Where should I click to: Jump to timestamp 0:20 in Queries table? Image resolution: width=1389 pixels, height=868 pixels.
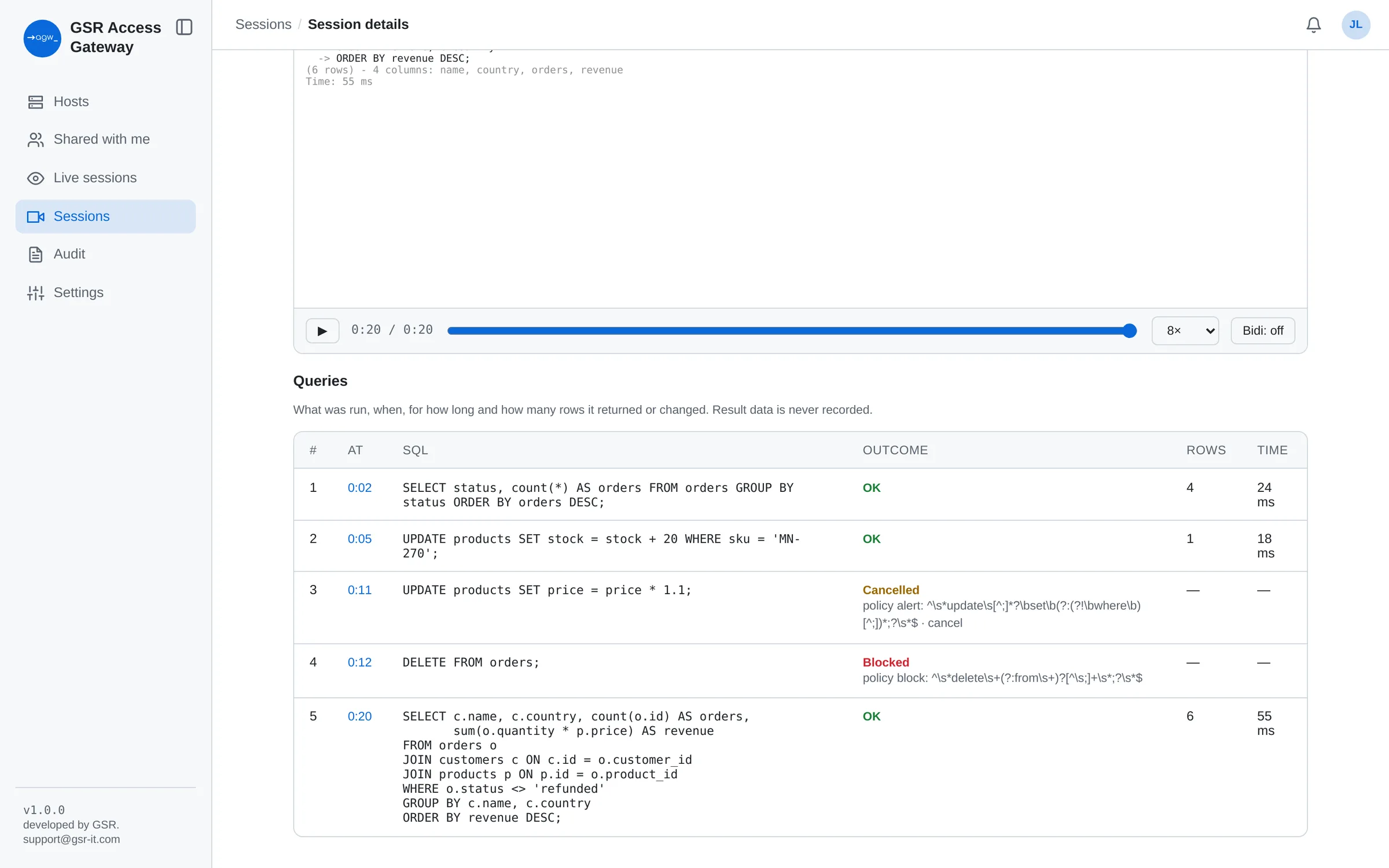click(359, 716)
